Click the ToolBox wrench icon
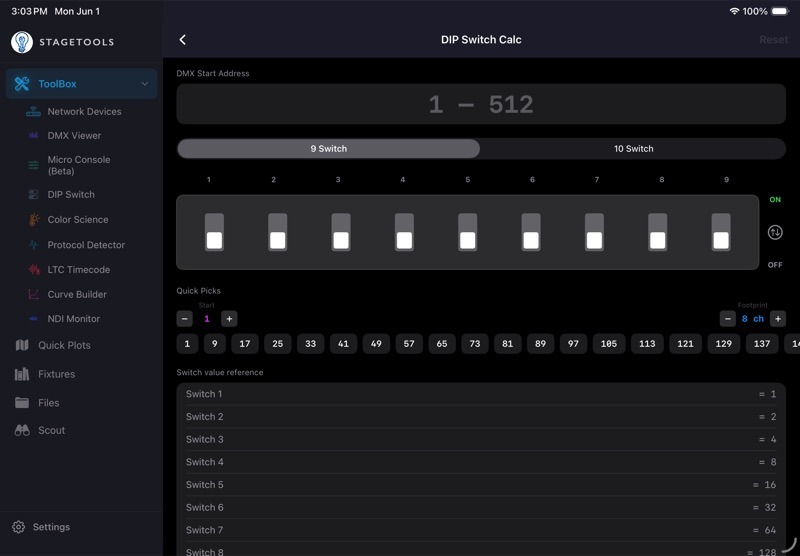 point(22,84)
